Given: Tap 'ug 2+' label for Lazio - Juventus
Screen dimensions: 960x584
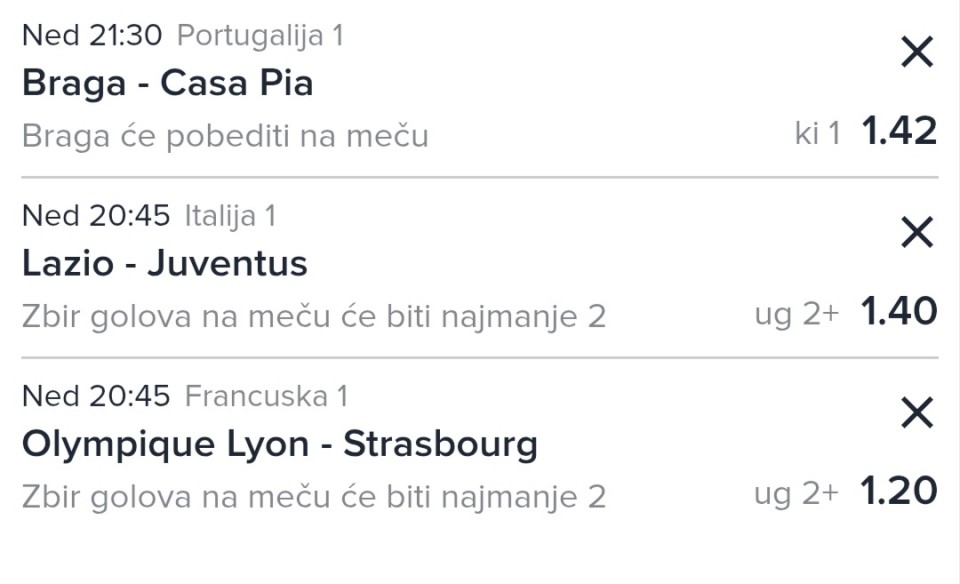Looking at the screenshot, I should (796, 314).
